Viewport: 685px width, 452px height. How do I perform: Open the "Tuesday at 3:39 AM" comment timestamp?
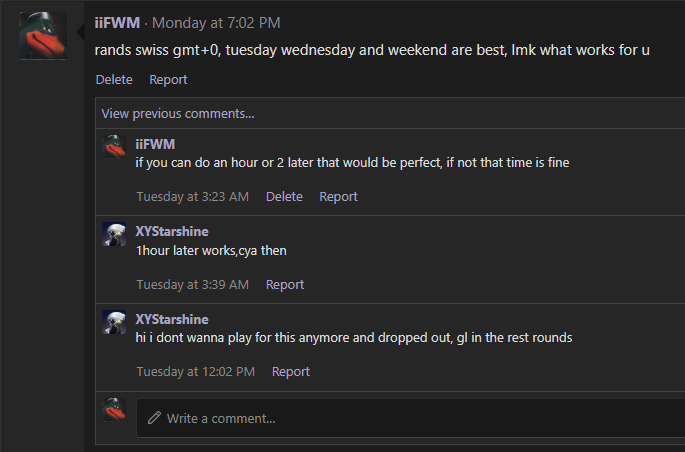point(193,284)
